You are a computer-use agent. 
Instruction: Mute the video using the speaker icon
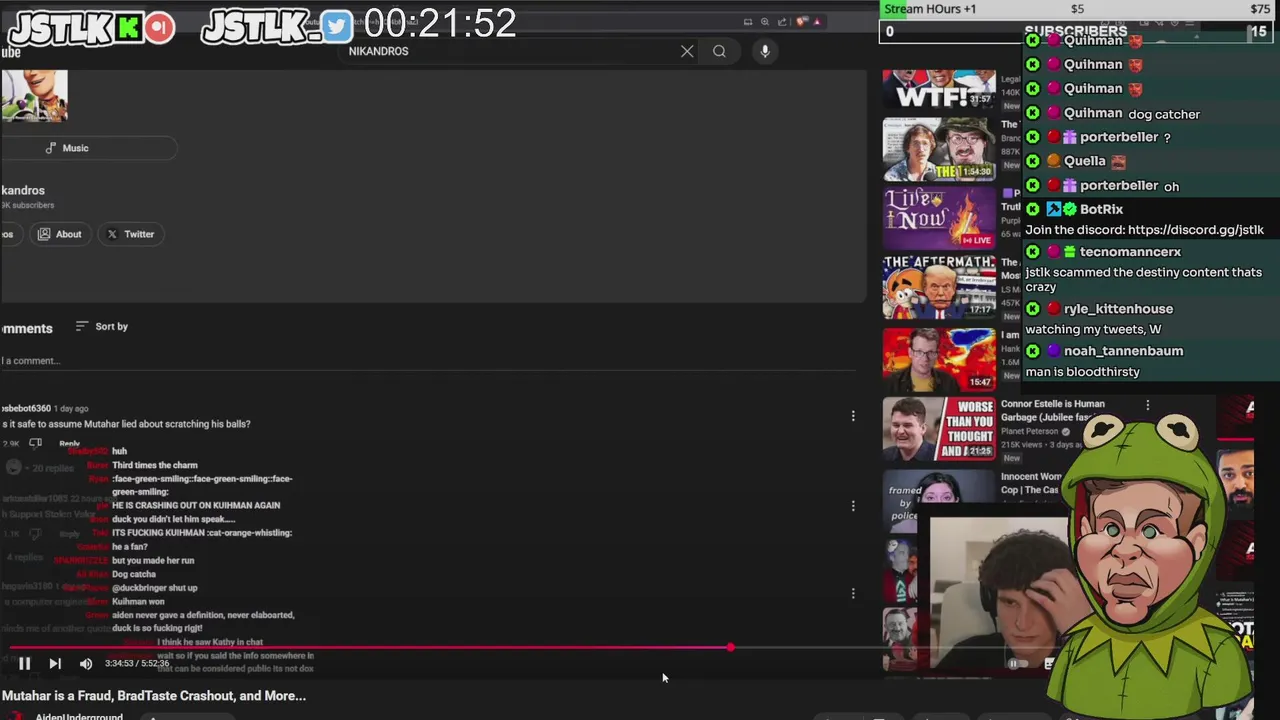[x=86, y=663]
